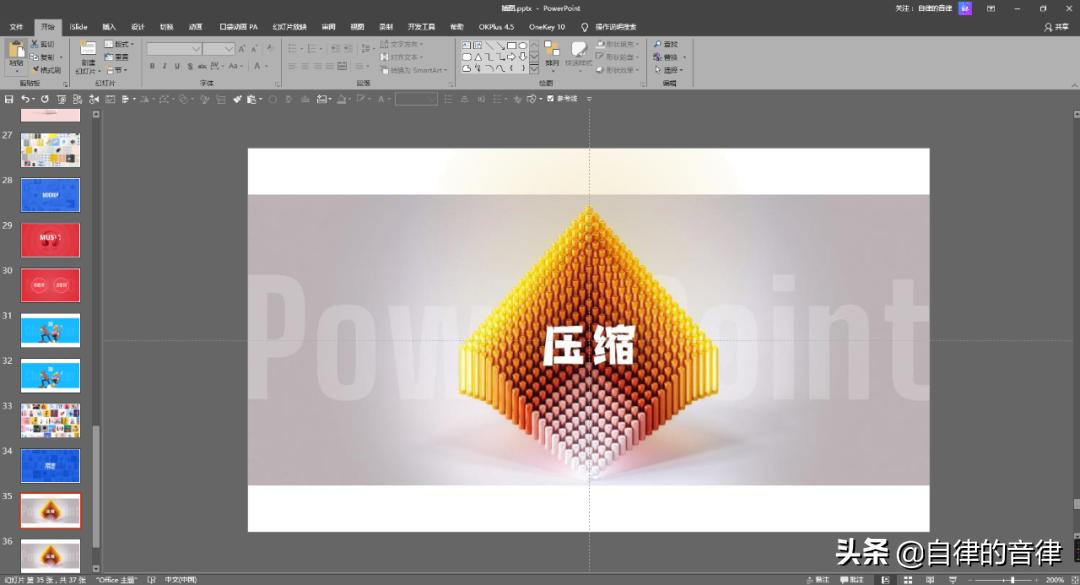Apply underline with the U button
Screen dimensions: 1080x585
[x=177, y=66]
